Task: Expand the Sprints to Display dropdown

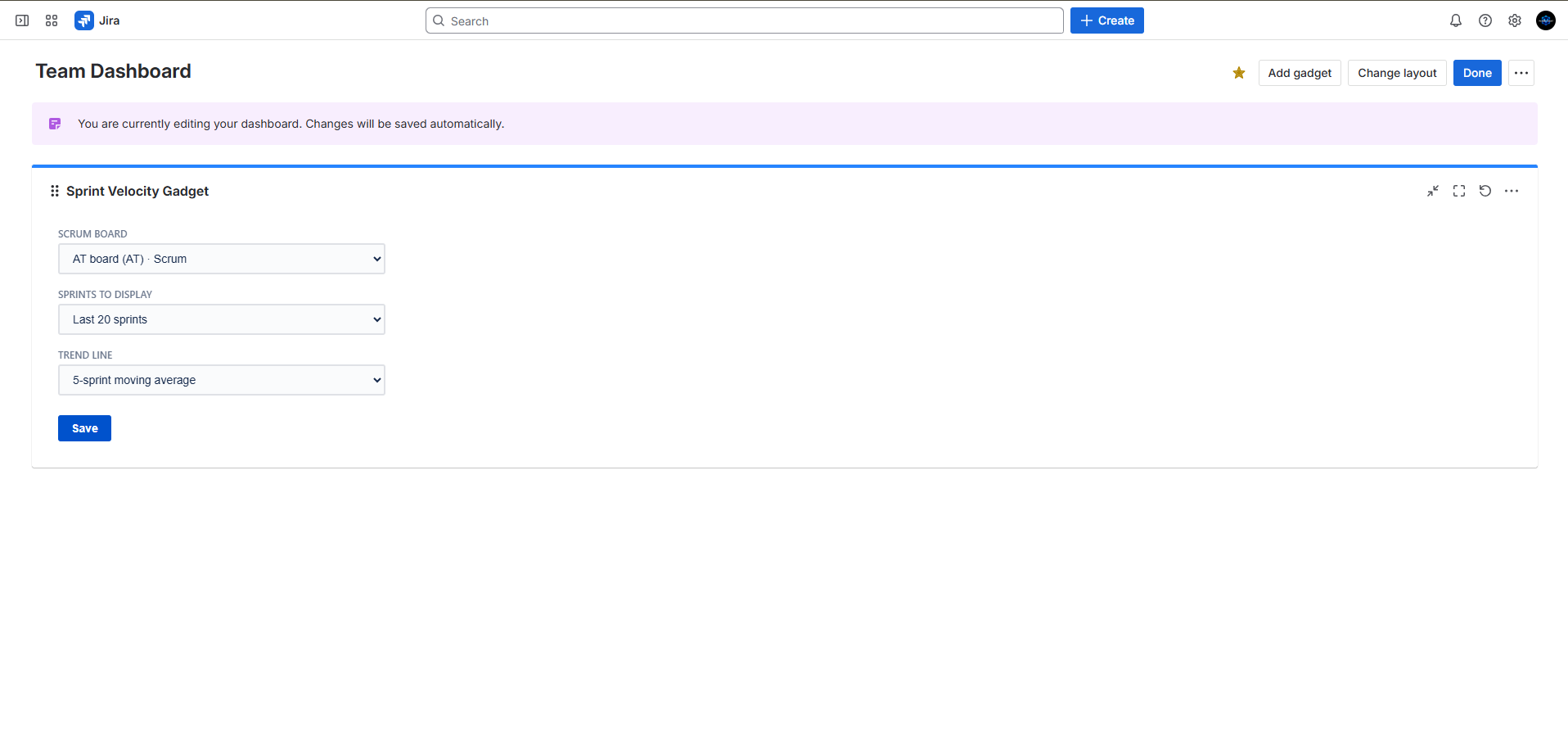Action: coord(221,319)
